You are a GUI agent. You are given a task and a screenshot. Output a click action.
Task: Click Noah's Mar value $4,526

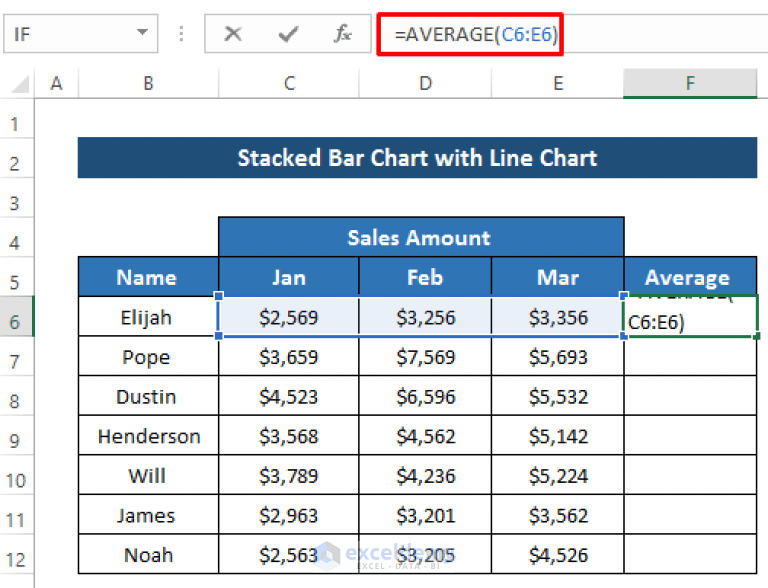[x=557, y=555]
